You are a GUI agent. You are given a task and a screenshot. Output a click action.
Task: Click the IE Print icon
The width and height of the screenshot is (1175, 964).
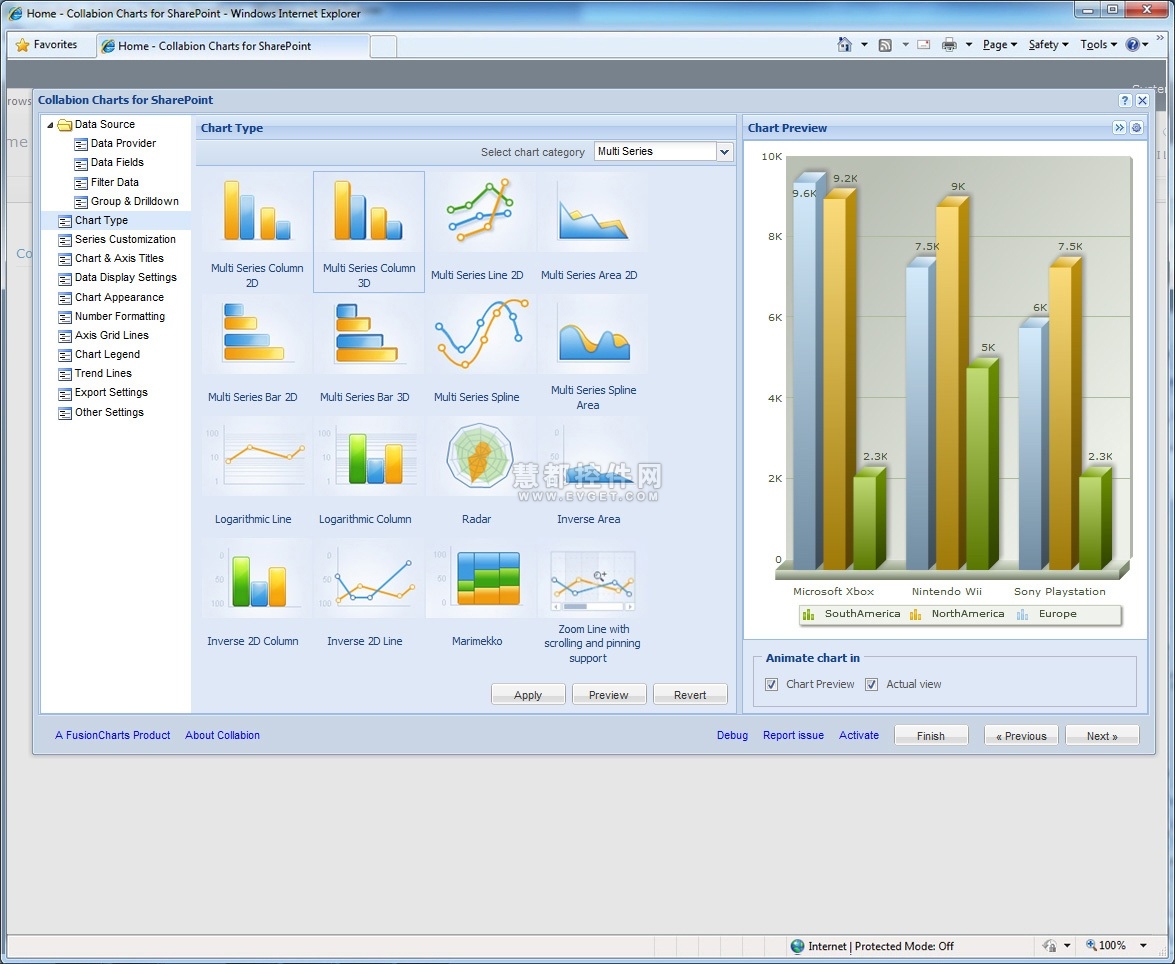tap(949, 45)
